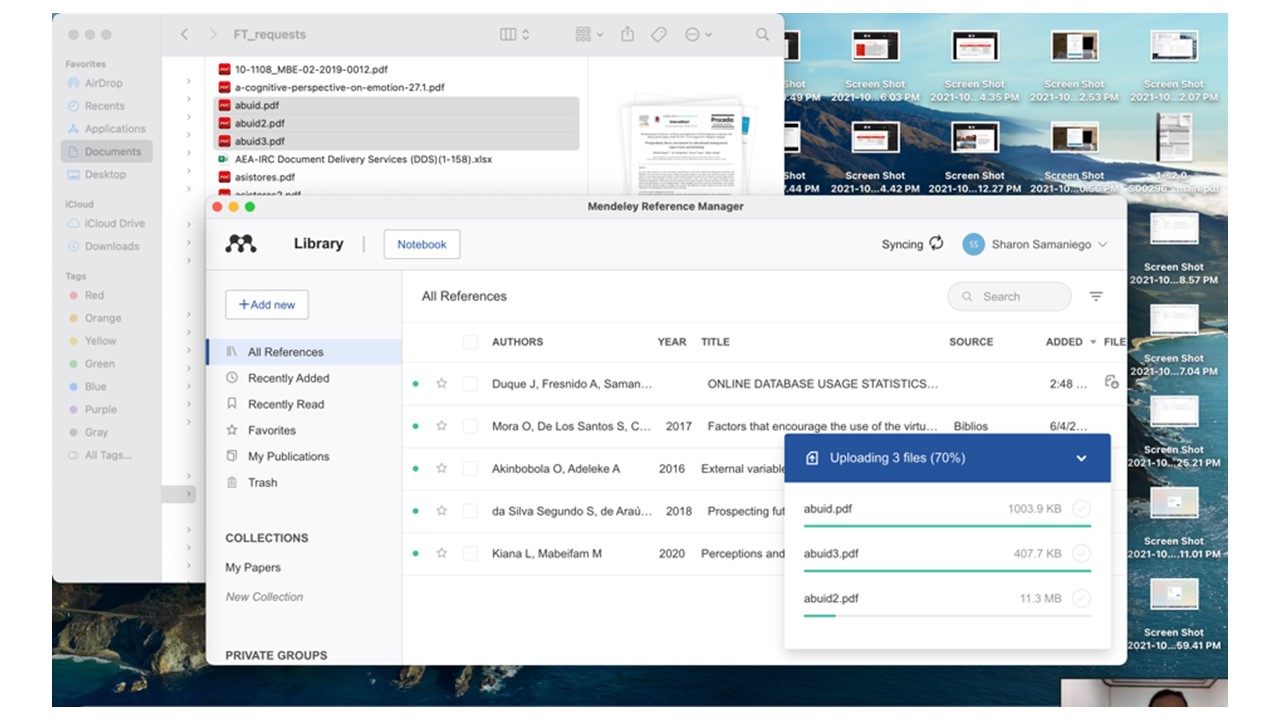Switch to the Notebook tab
This screenshot has height=720, width=1280.
pyautogui.click(x=422, y=244)
